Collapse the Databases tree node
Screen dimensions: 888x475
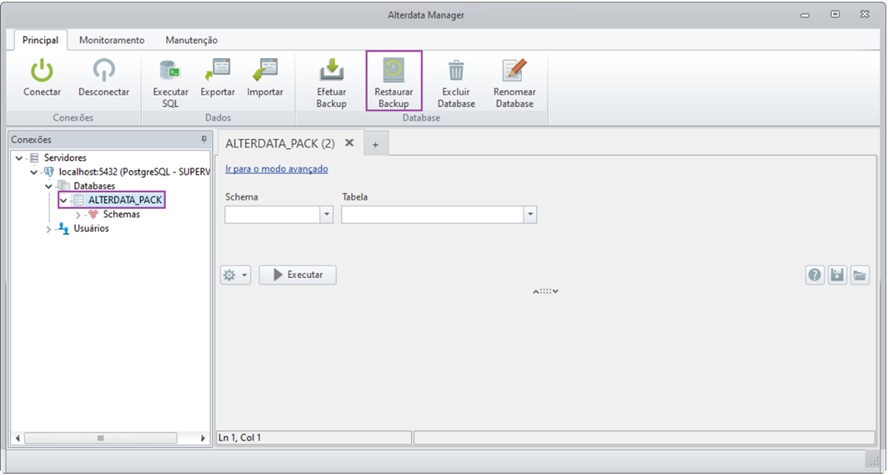49,186
